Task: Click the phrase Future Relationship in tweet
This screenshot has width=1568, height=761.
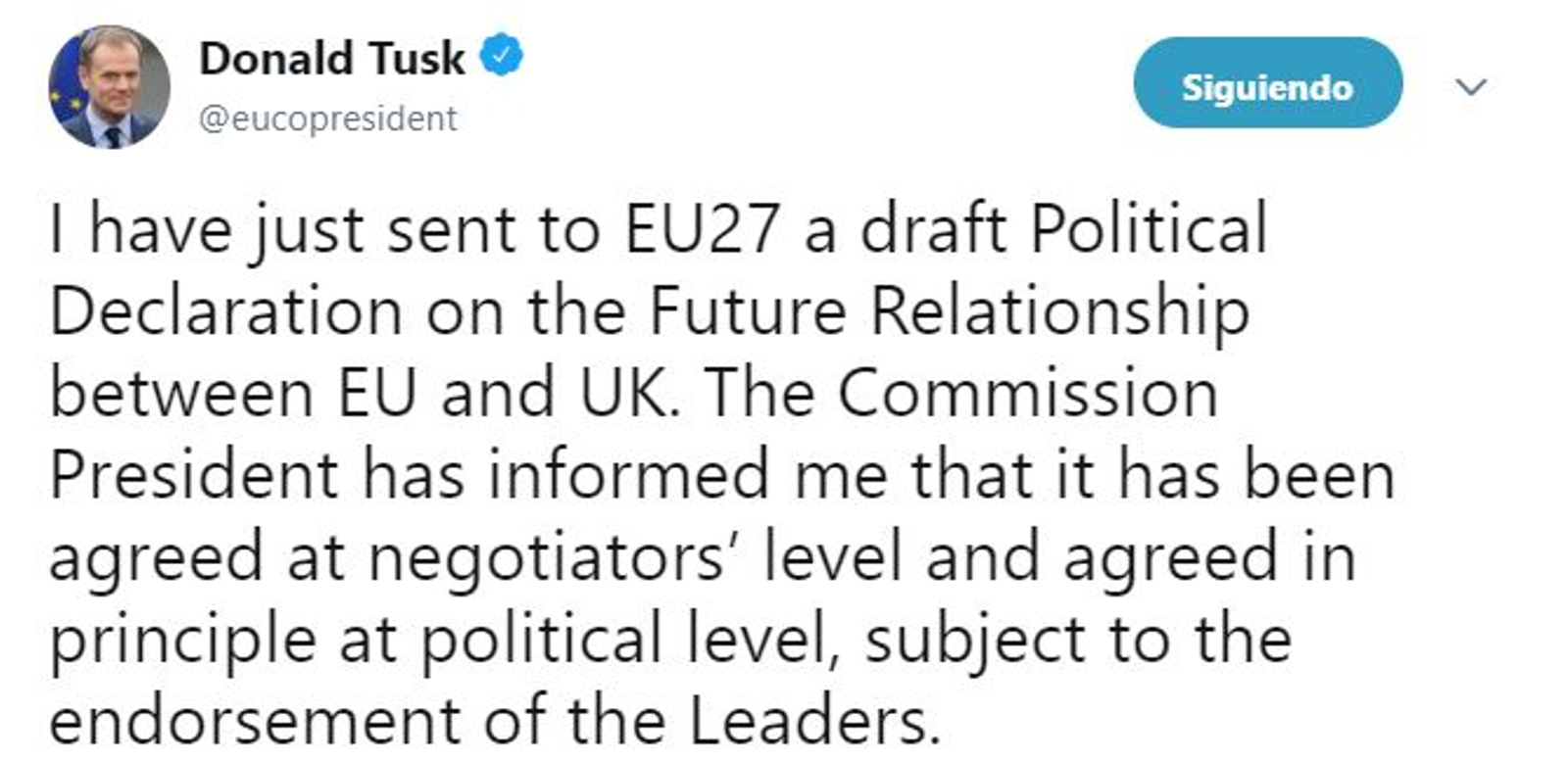Action: coord(949,312)
